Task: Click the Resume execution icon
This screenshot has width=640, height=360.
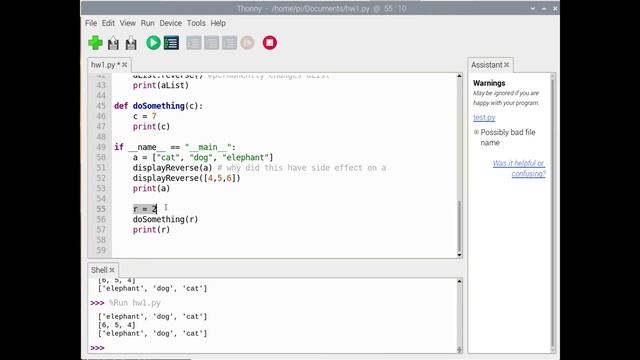Action: click(247, 43)
